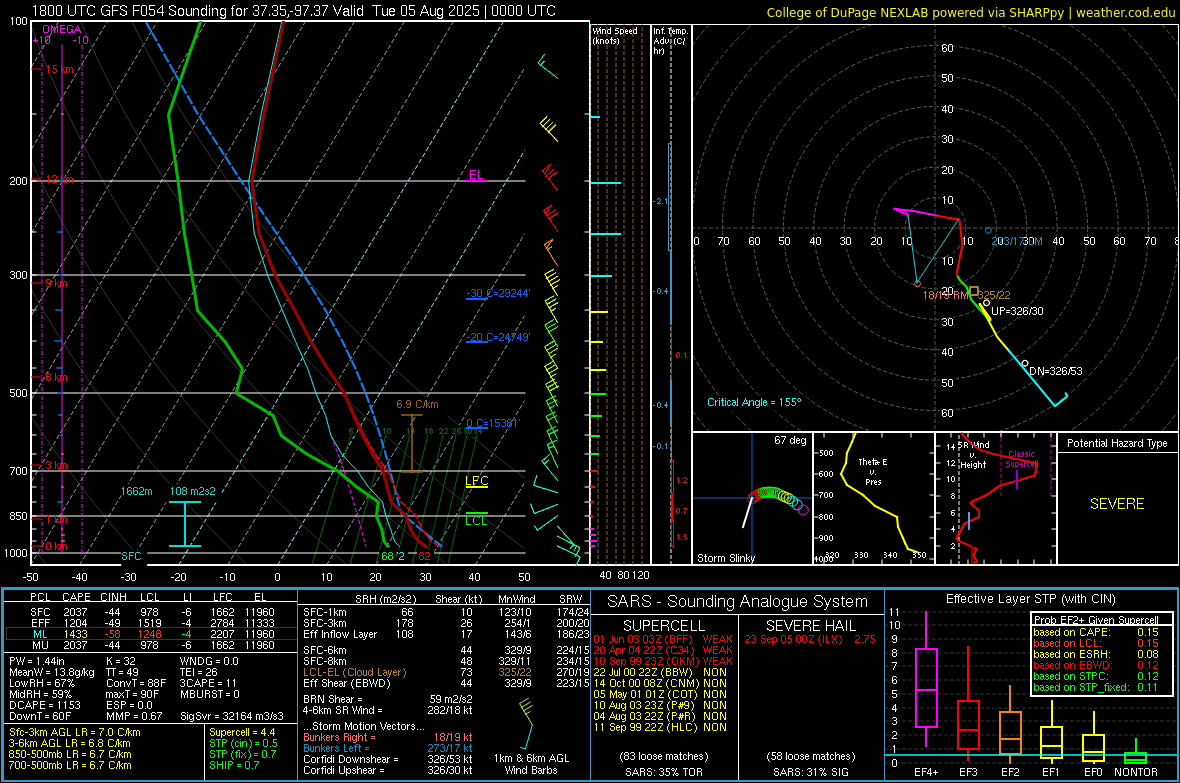The image size is (1180, 783).
Task: Click the surface dewpoint value 68
Action: 387,556
